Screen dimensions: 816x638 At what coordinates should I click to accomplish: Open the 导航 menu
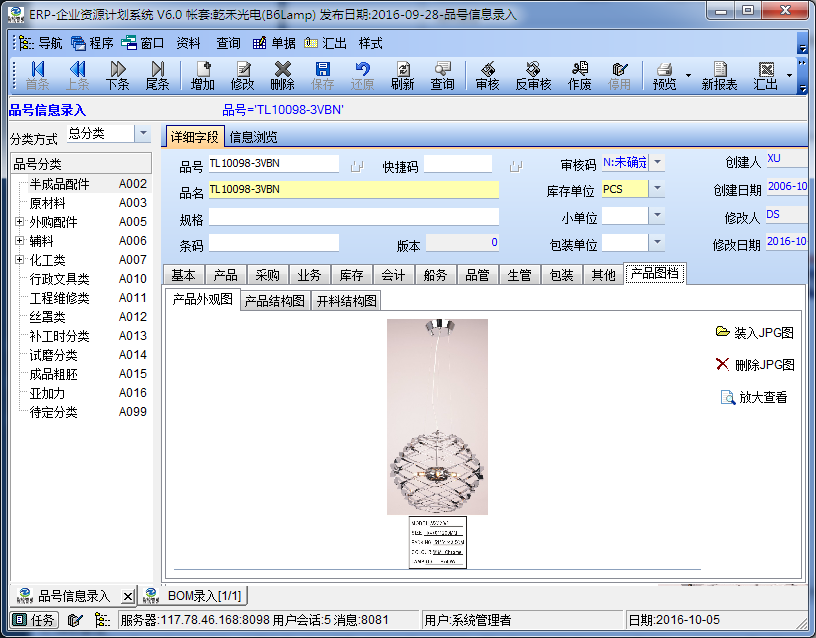(x=41, y=43)
